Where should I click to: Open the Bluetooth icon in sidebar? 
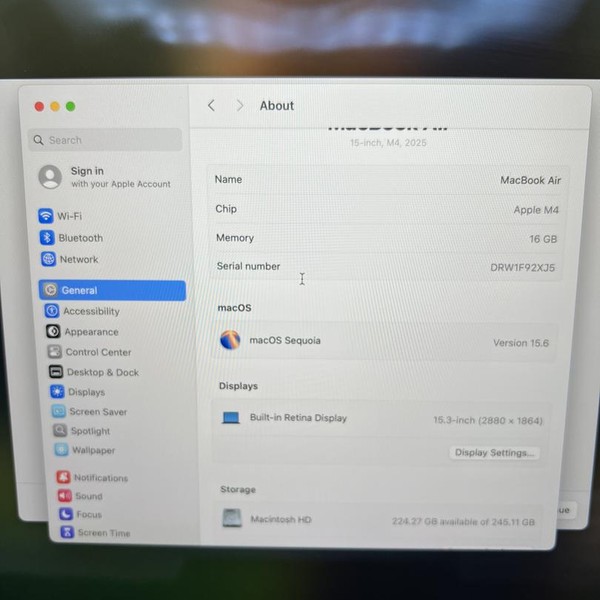(x=47, y=238)
